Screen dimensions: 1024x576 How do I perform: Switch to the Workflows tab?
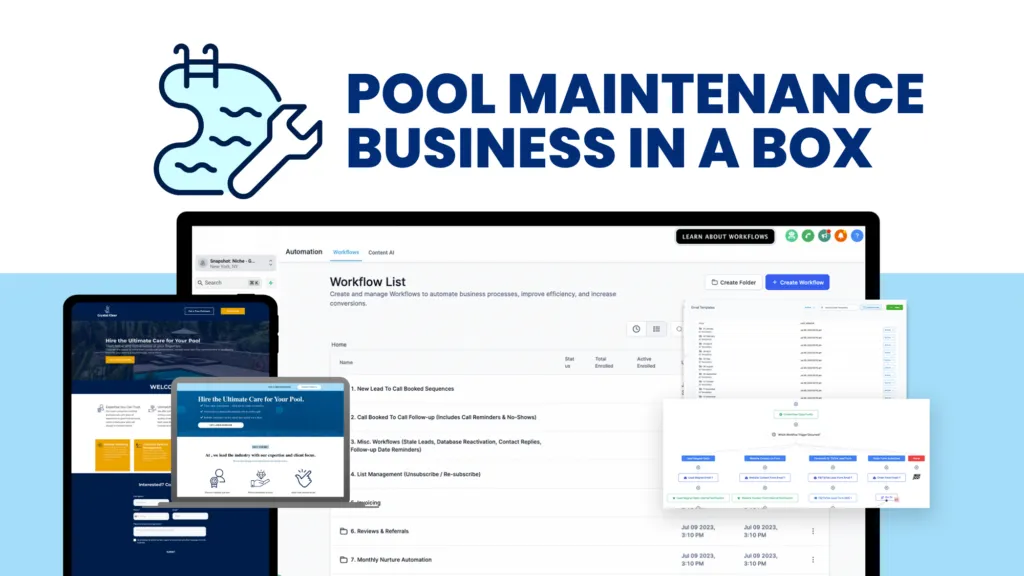click(345, 252)
